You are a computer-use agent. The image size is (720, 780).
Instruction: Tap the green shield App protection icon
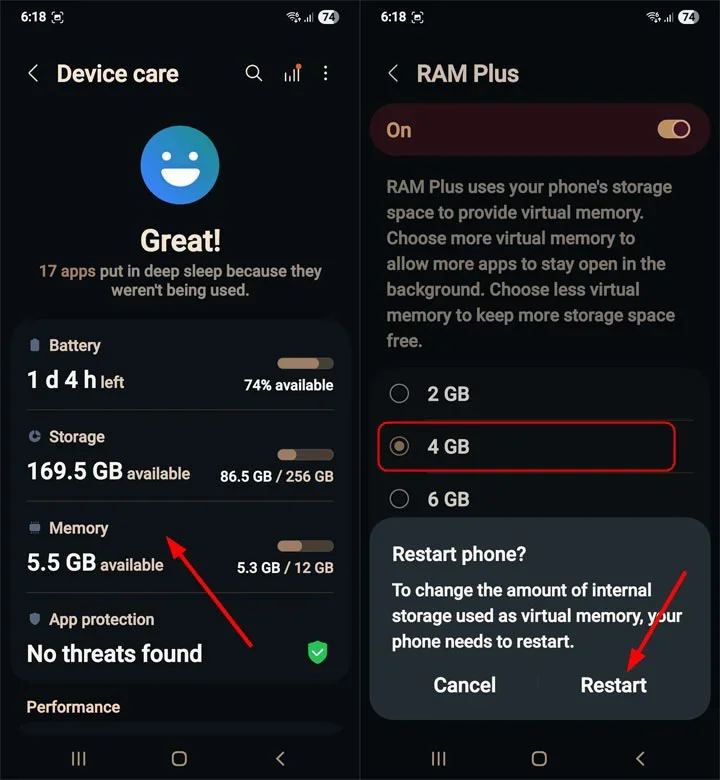(x=317, y=653)
